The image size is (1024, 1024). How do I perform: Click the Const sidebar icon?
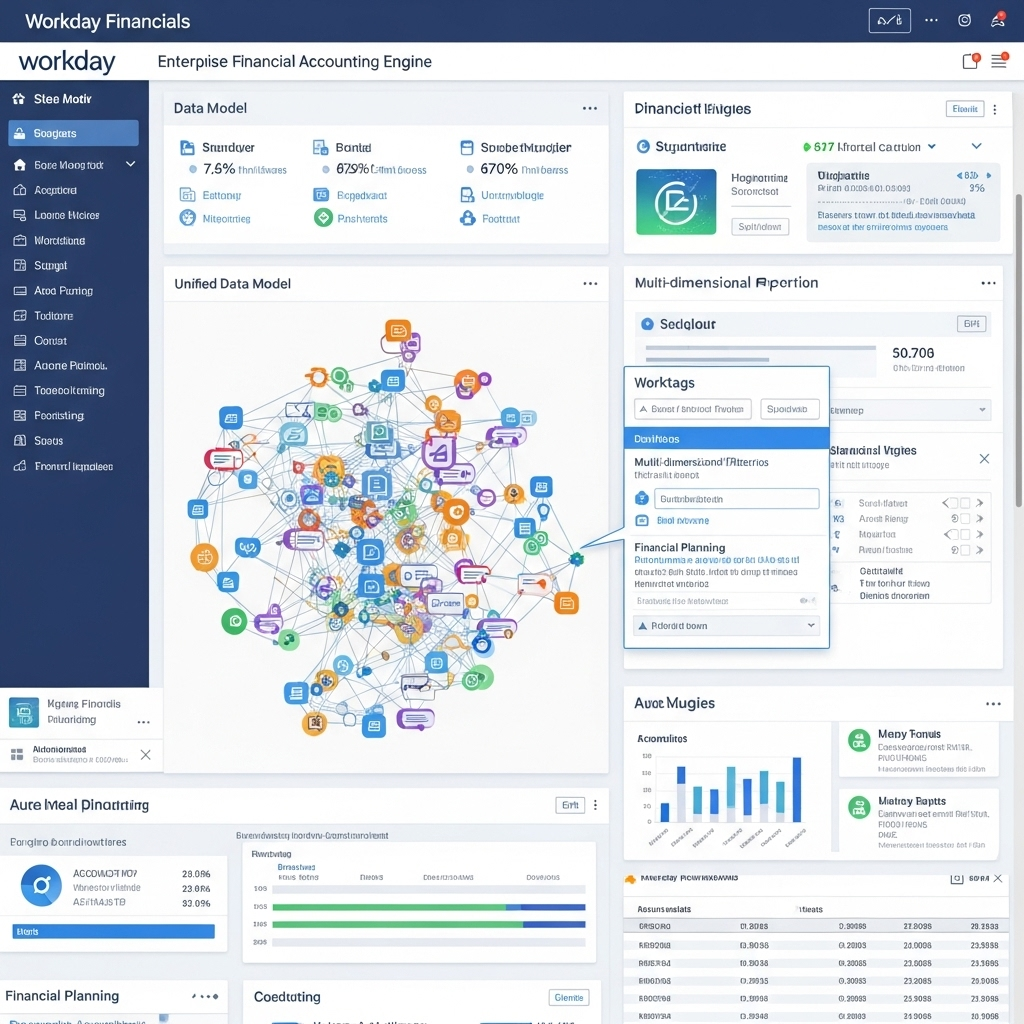(20, 340)
